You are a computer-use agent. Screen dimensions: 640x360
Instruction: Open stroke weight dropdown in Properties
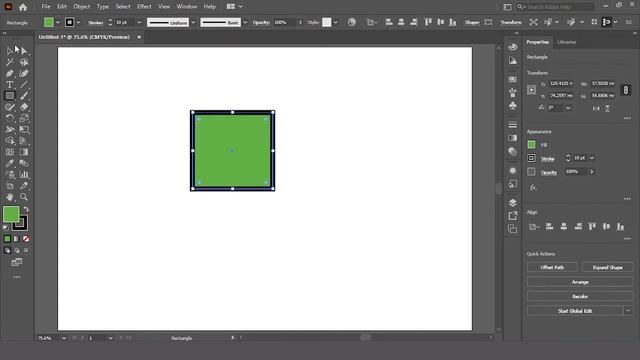click(592, 158)
